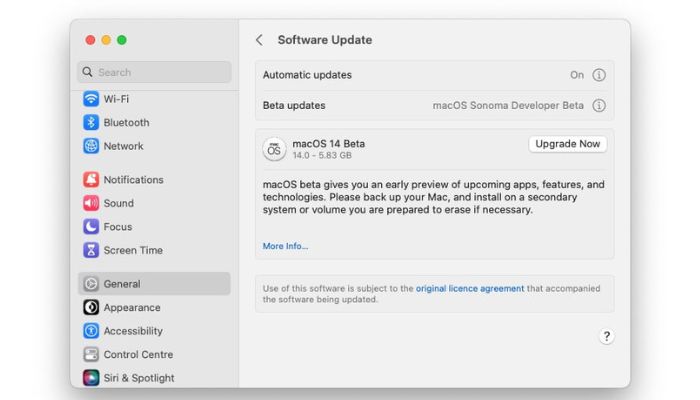Image resolution: width=700 pixels, height=400 pixels.
Task: Click 'macOS Sonoma Developer Beta' value
Action: (508, 105)
